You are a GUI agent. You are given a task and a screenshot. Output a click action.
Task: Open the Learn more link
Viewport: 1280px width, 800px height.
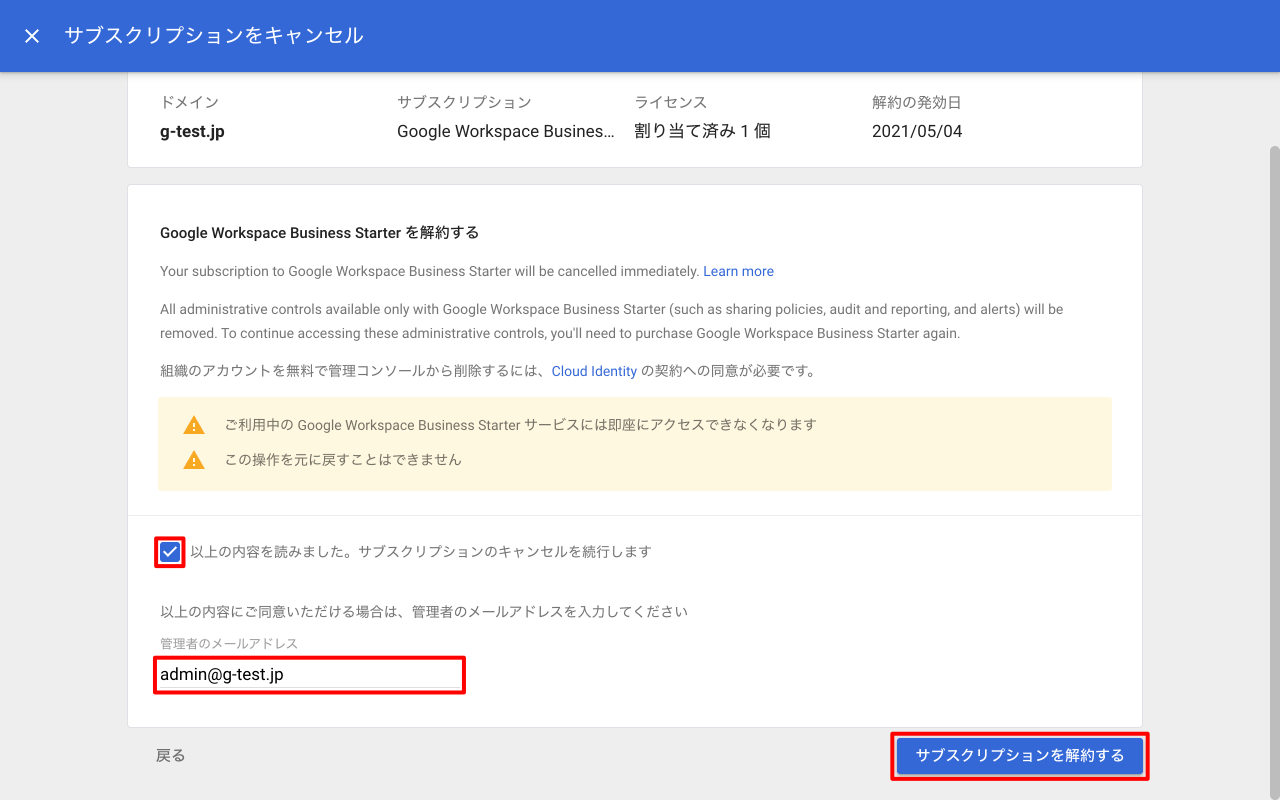point(738,271)
